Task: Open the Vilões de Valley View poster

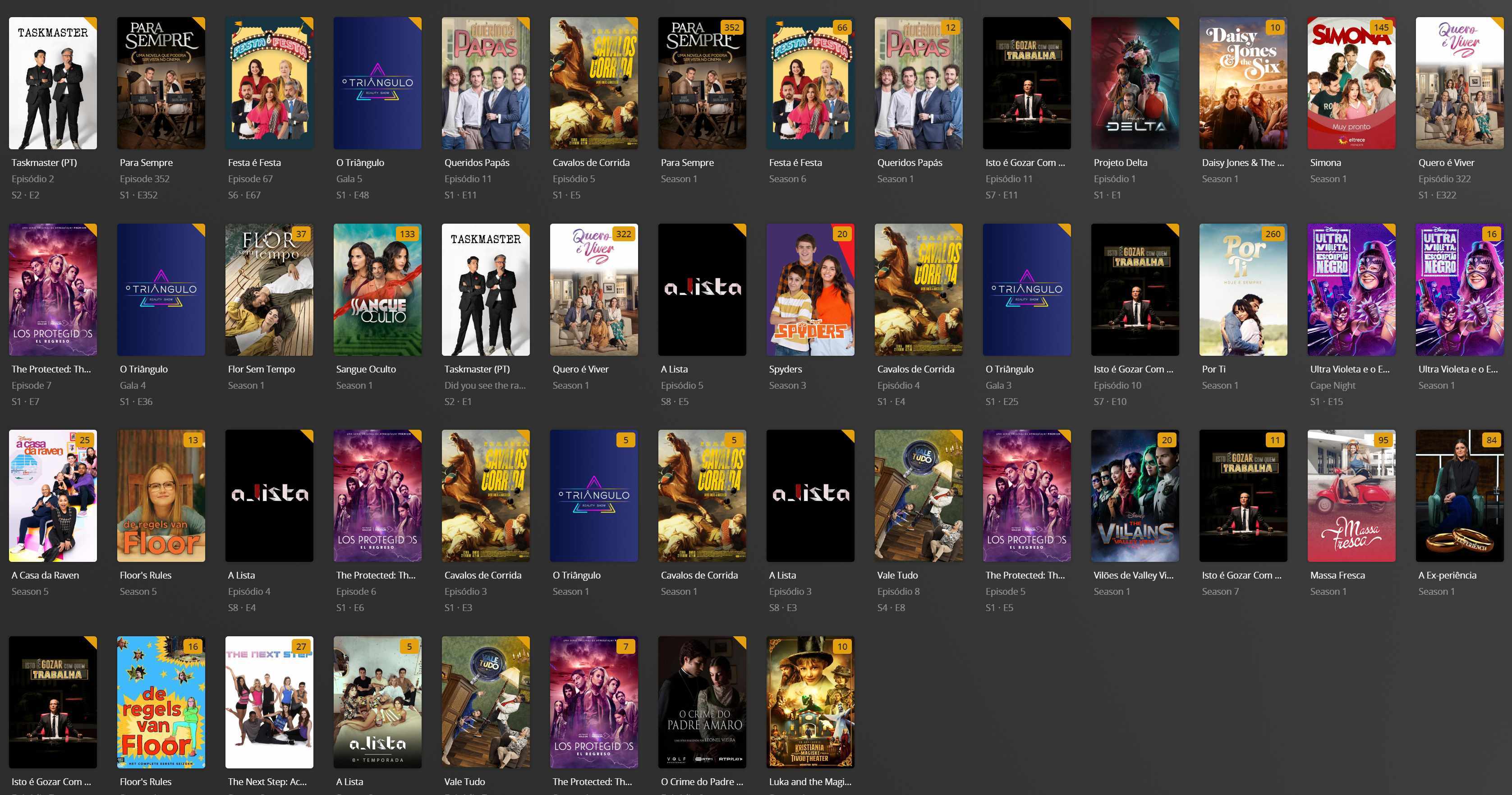Action: 1135,496
